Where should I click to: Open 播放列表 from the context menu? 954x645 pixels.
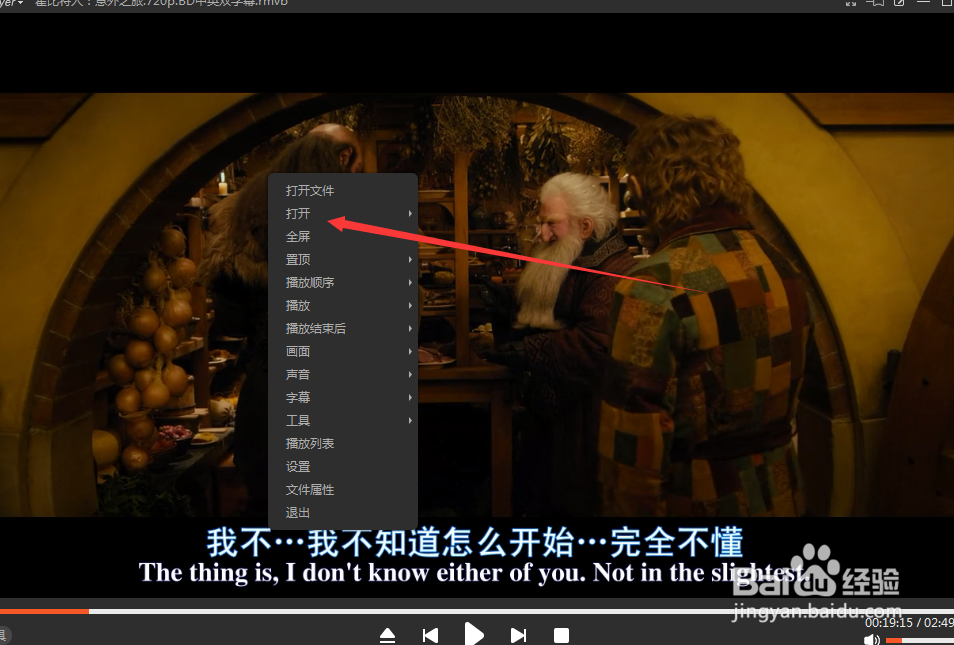click(343, 444)
